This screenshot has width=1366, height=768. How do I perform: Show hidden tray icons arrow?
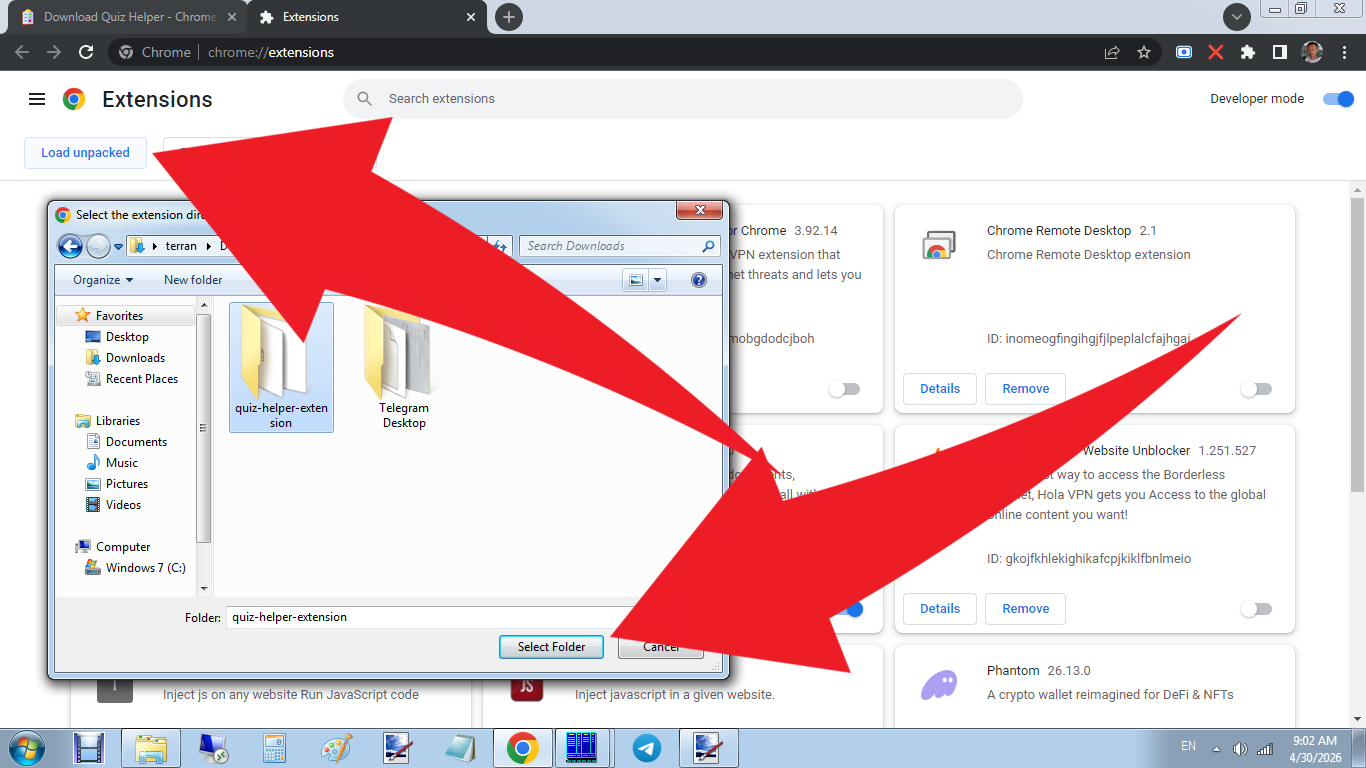click(1216, 749)
